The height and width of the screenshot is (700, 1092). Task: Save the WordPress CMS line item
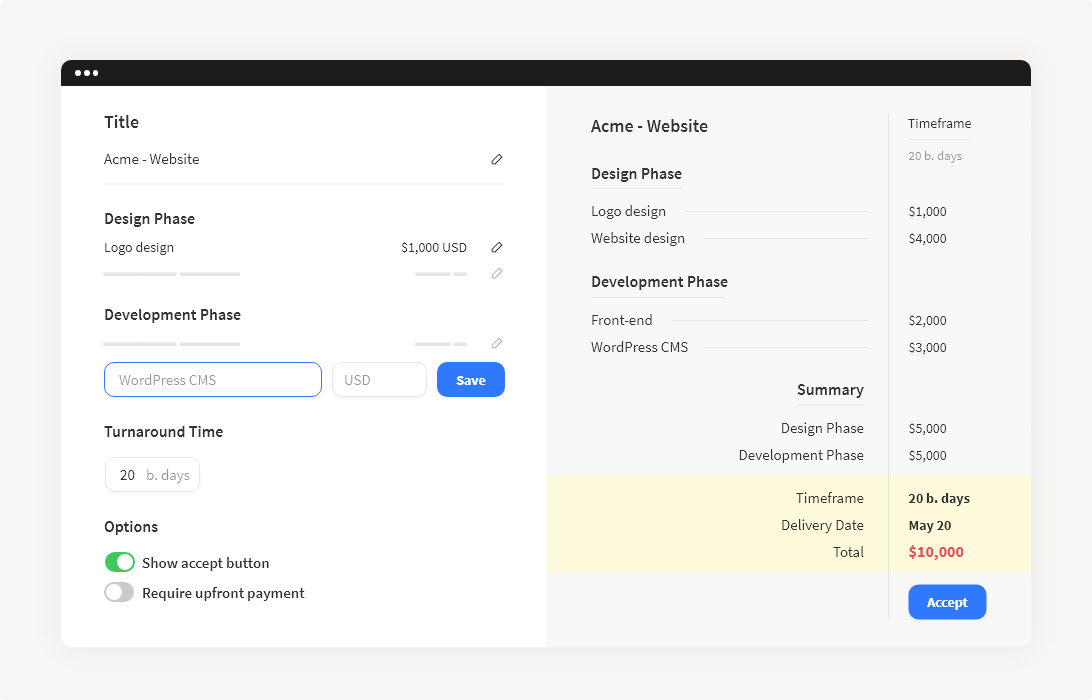click(470, 379)
